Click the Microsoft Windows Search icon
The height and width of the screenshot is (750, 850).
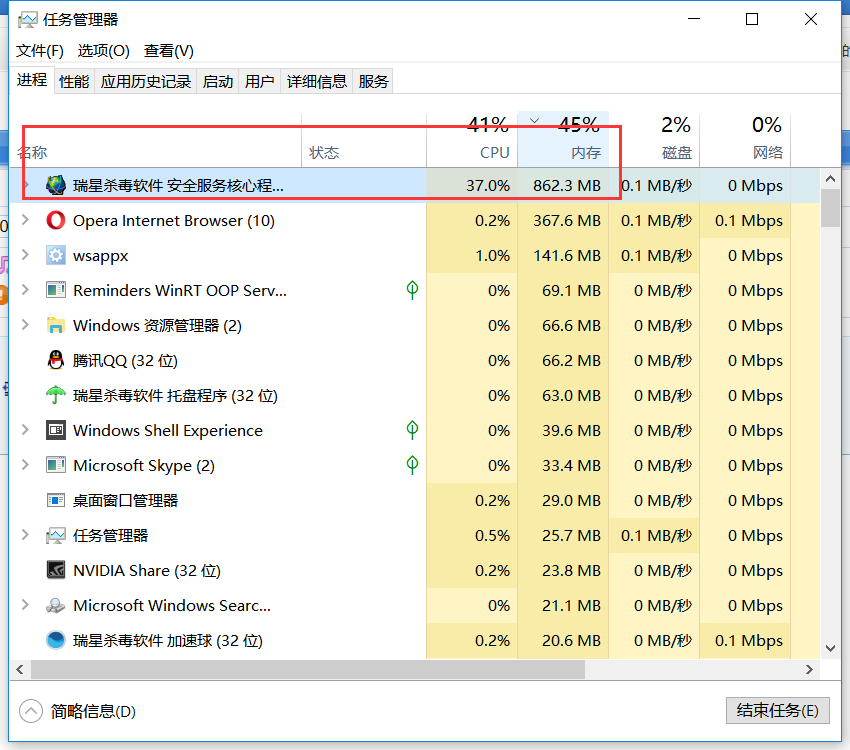coord(56,605)
